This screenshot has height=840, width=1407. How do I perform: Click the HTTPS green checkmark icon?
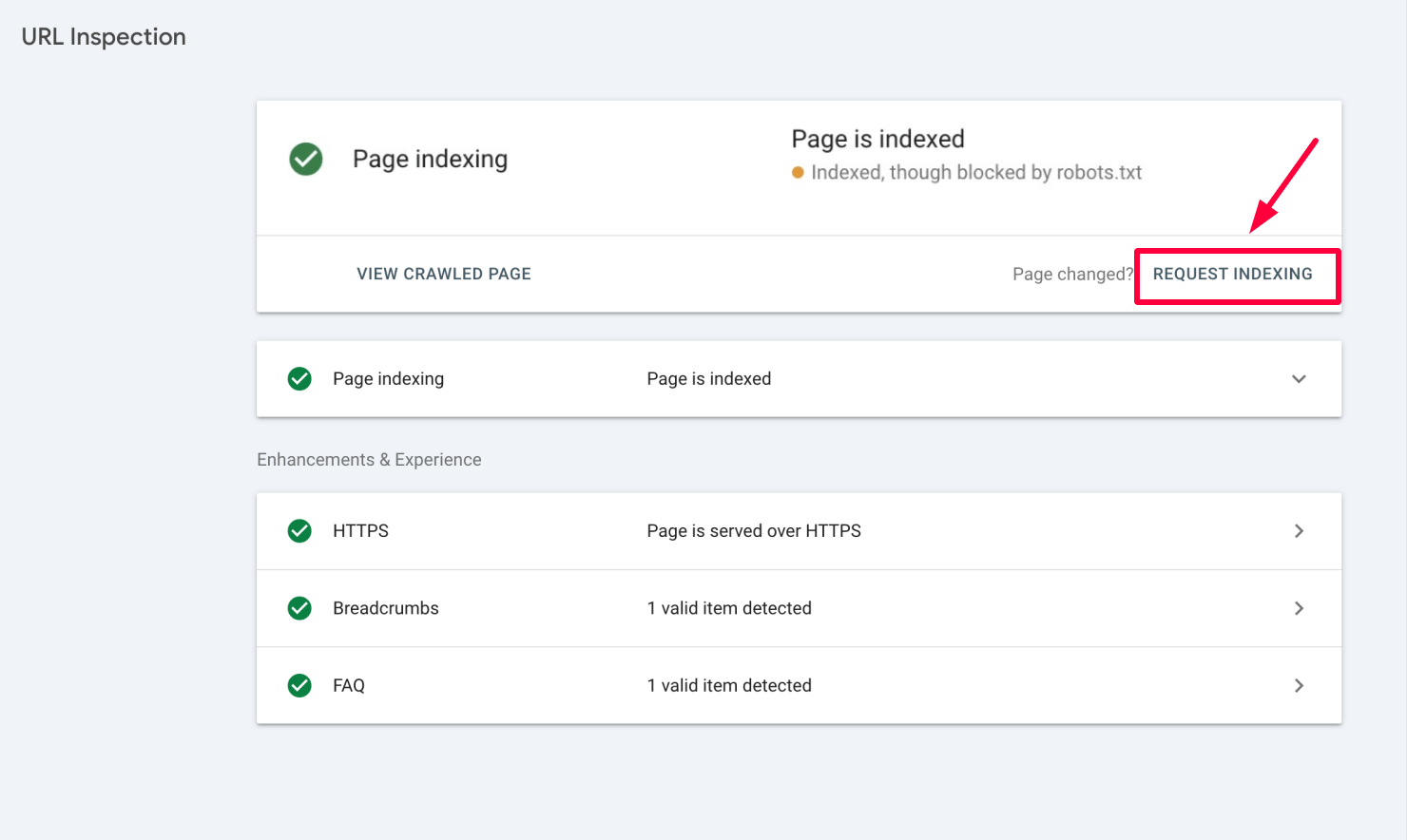299,531
